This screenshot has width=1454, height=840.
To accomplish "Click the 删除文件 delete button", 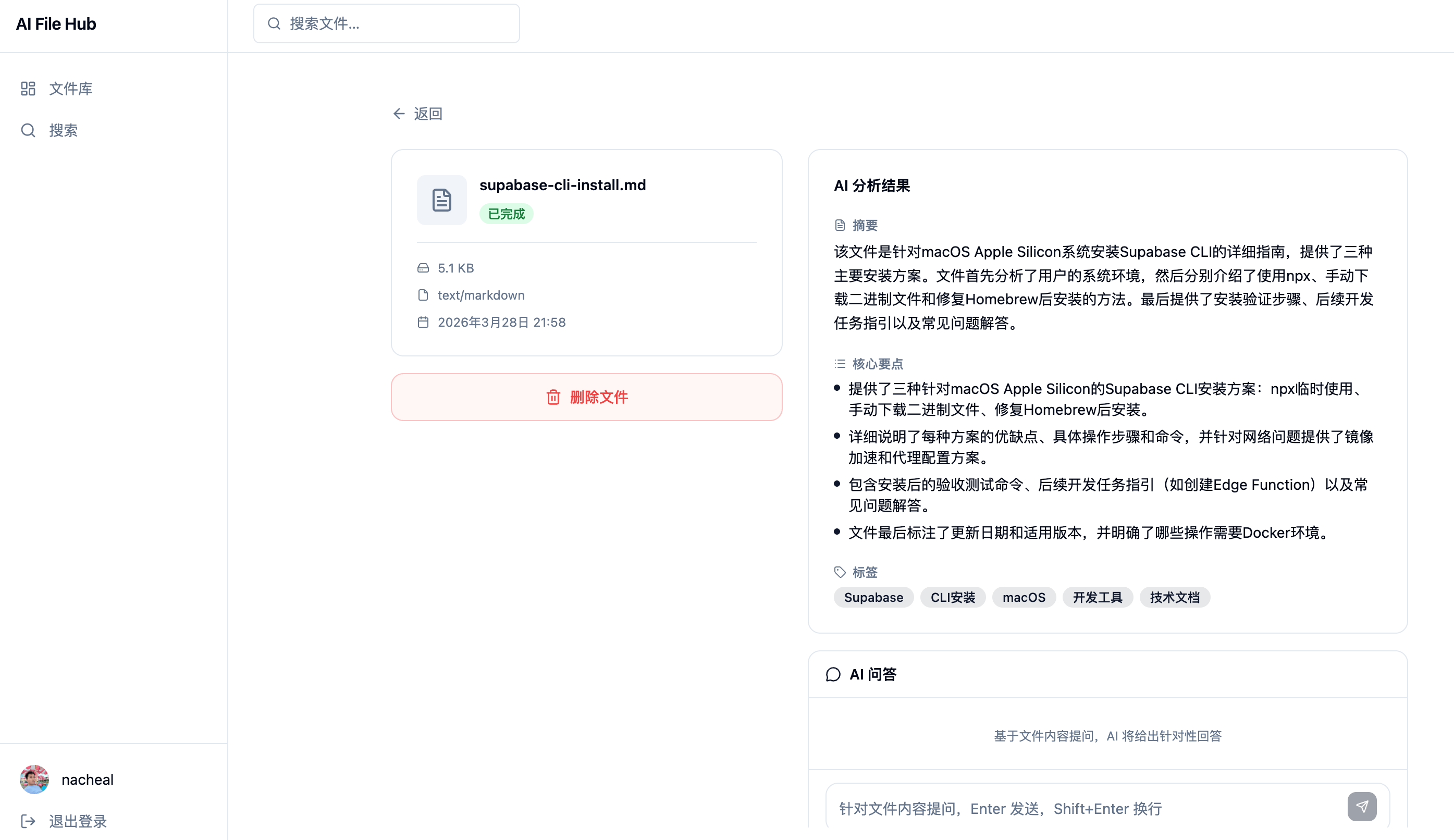I will pyautogui.click(x=587, y=397).
